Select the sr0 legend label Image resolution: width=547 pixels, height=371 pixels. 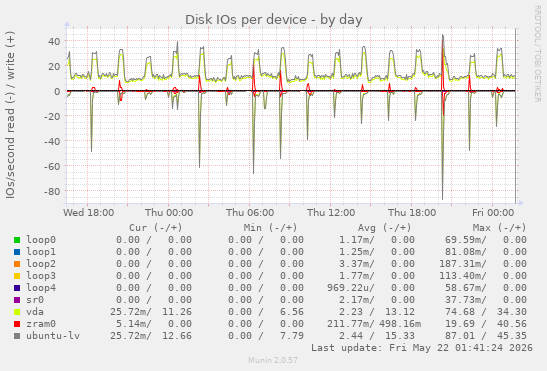click(35, 299)
